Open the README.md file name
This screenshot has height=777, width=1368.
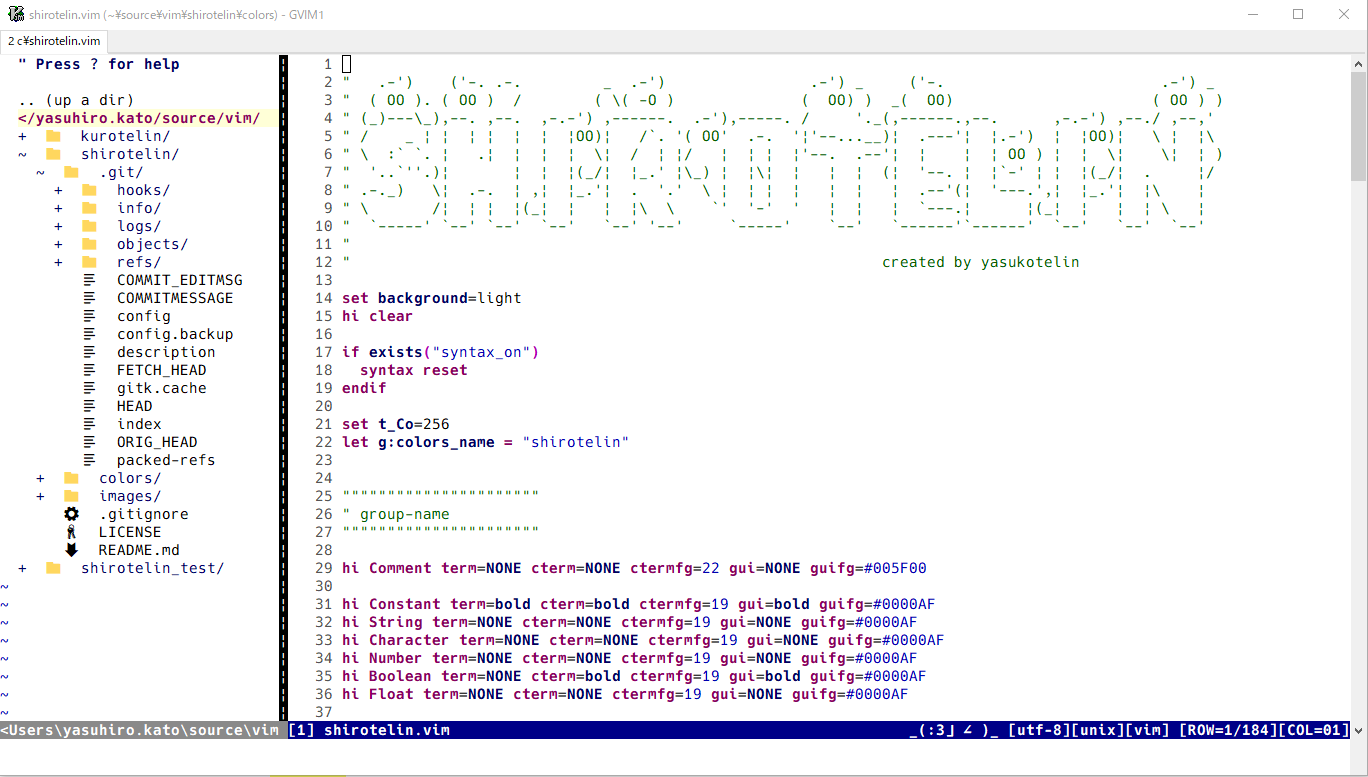pyautogui.click(x=139, y=550)
